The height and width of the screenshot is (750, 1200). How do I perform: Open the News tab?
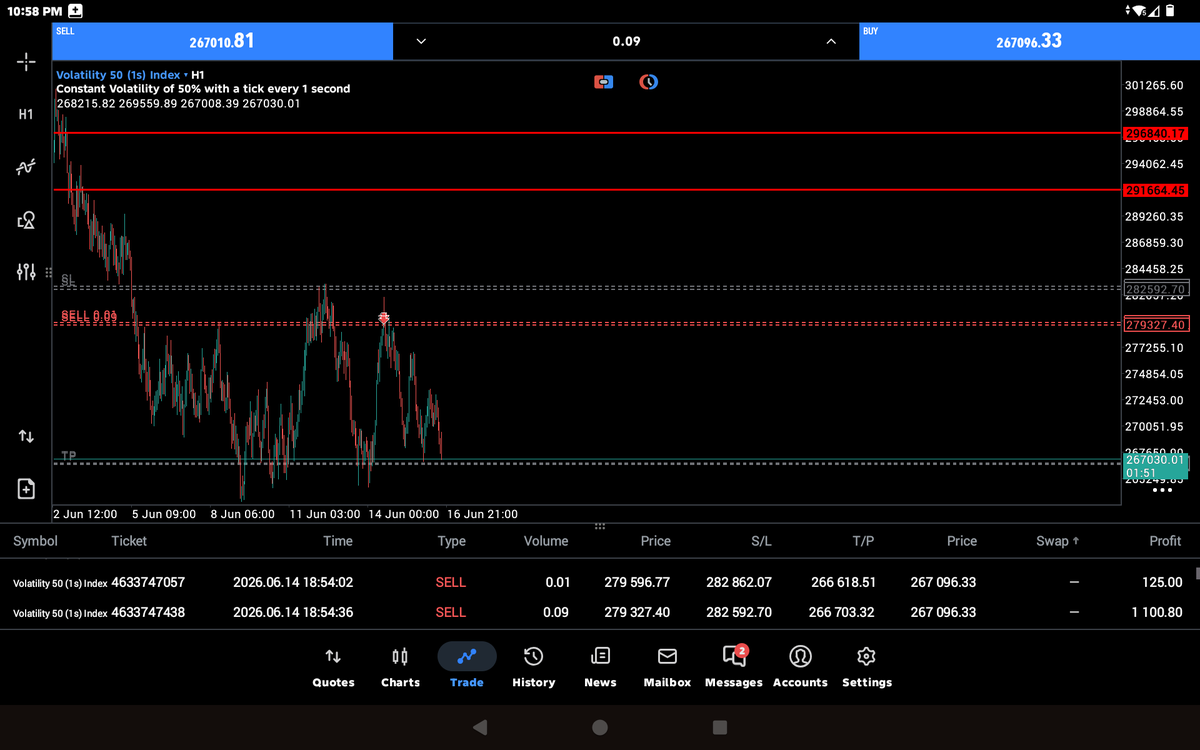click(x=600, y=667)
